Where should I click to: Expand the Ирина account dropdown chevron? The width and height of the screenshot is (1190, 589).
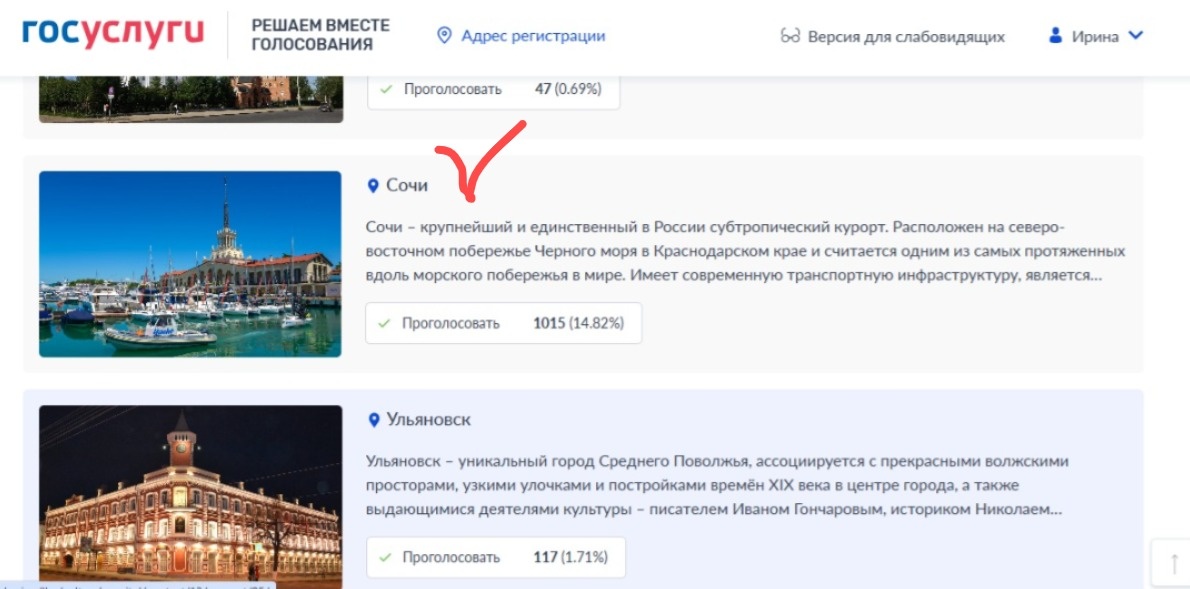click(x=1135, y=35)
